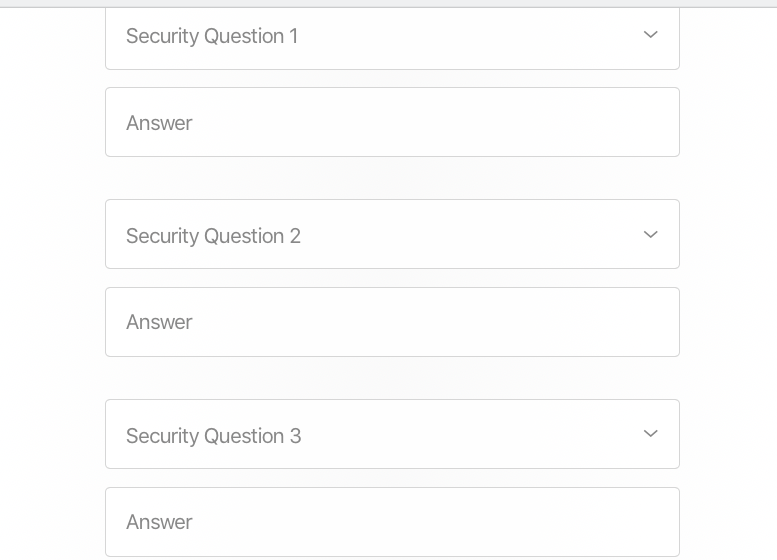
Task: Click the "Security Question 1" label text
Action: [x=212, y=37]
